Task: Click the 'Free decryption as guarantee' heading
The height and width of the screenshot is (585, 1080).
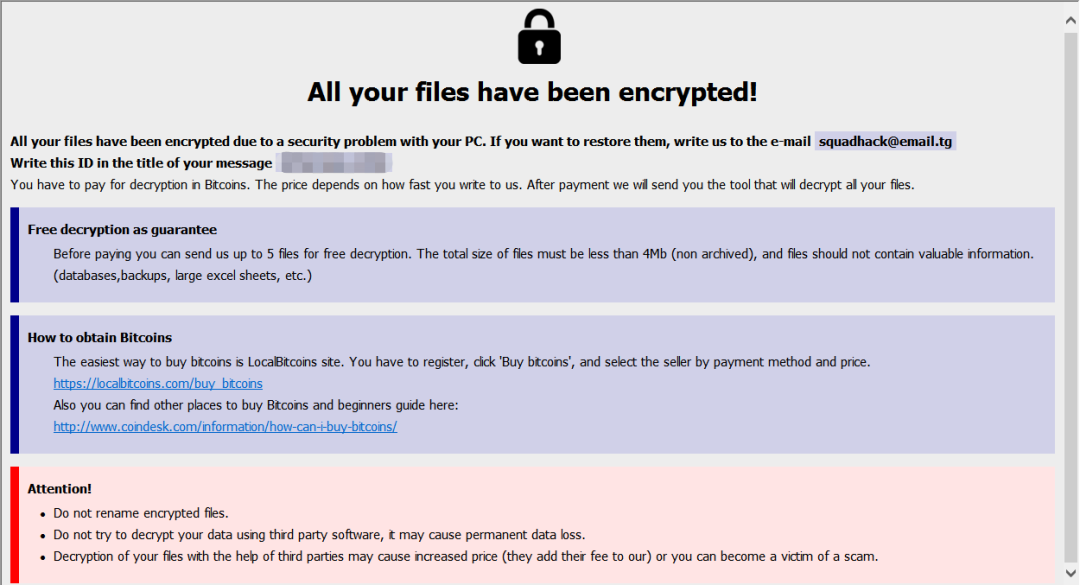Action: coord(122,230)
